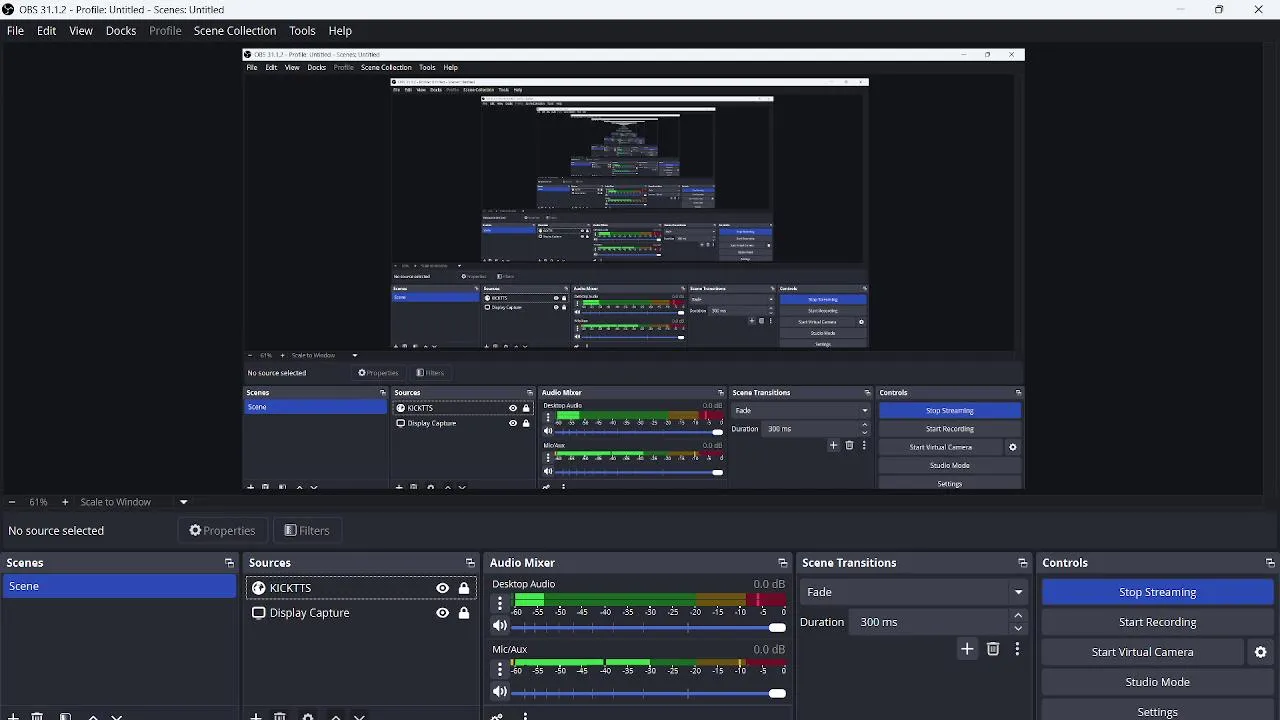Open the Docks menu

[x=121, y=31]
